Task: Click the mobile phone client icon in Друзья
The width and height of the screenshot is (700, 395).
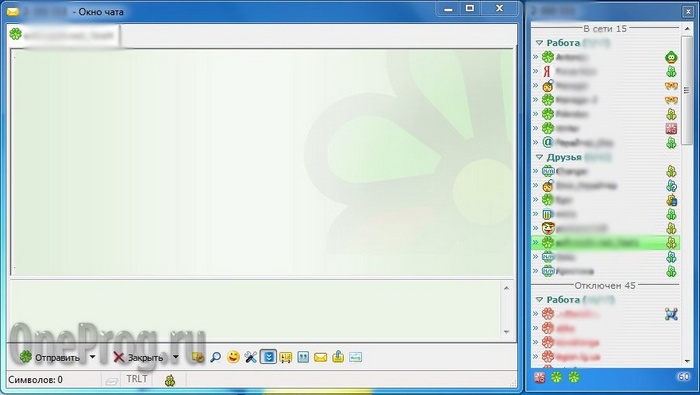Action: tap(671, 200)
